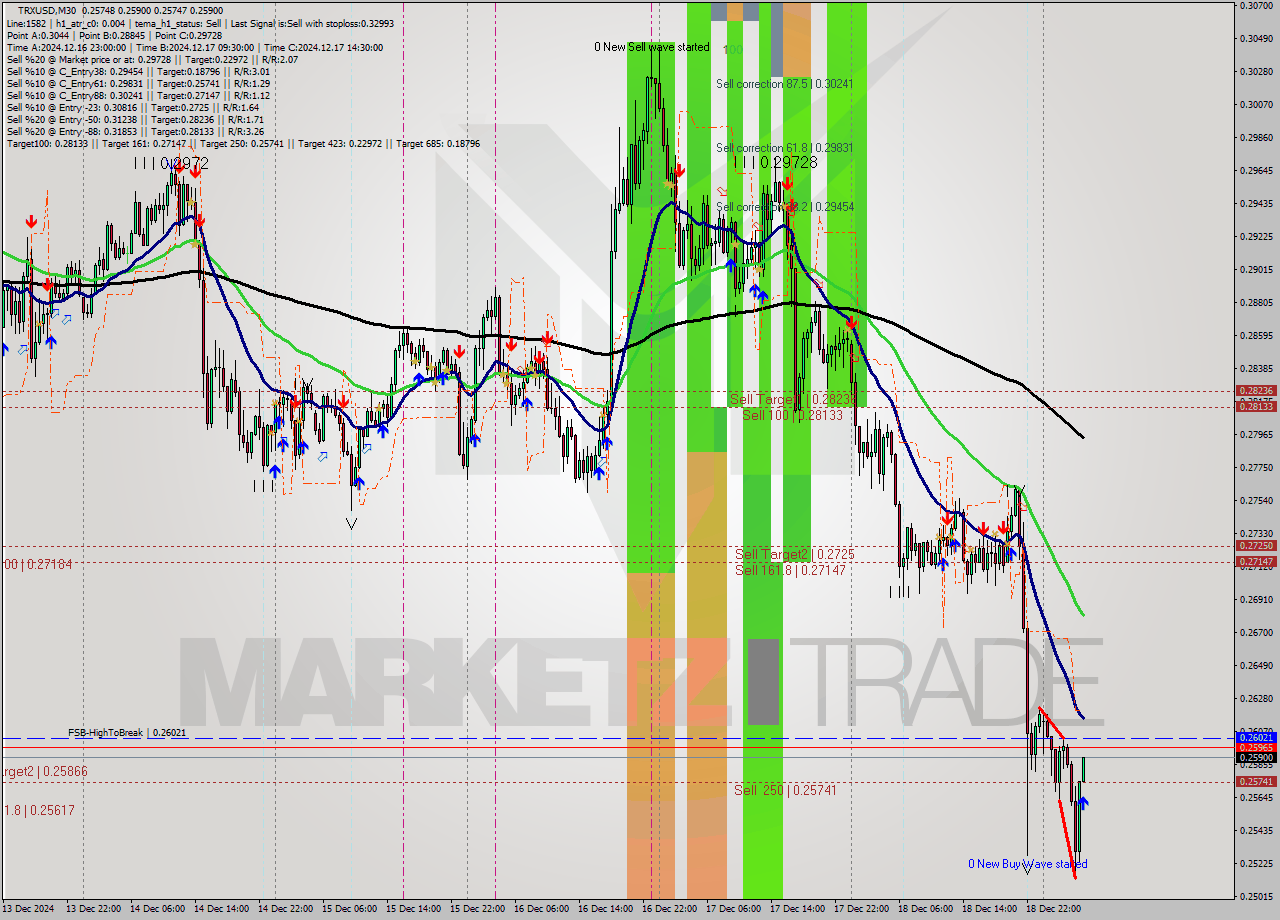Click the 'Target100: 0.28133' targets line
The height and width of the screenshot is (920, 1280).
[x=243, y=143]
